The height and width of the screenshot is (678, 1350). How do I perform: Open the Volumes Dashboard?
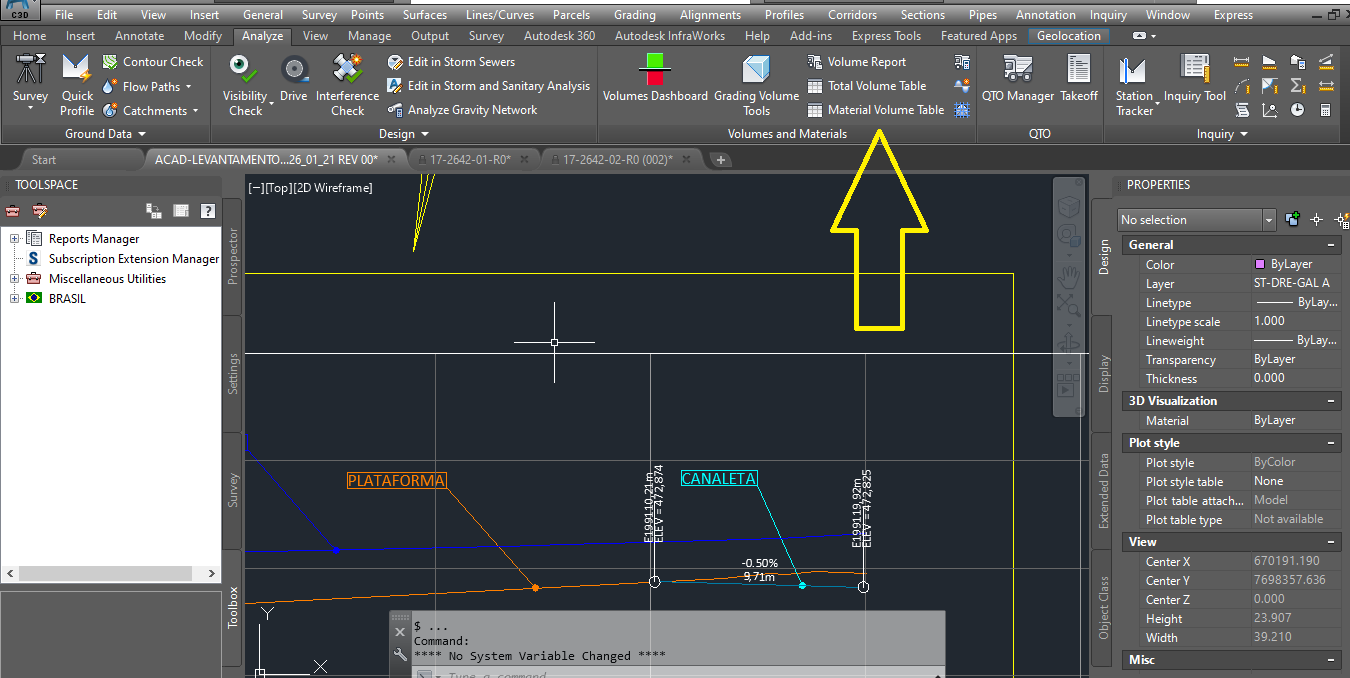(x=655, y=80)
